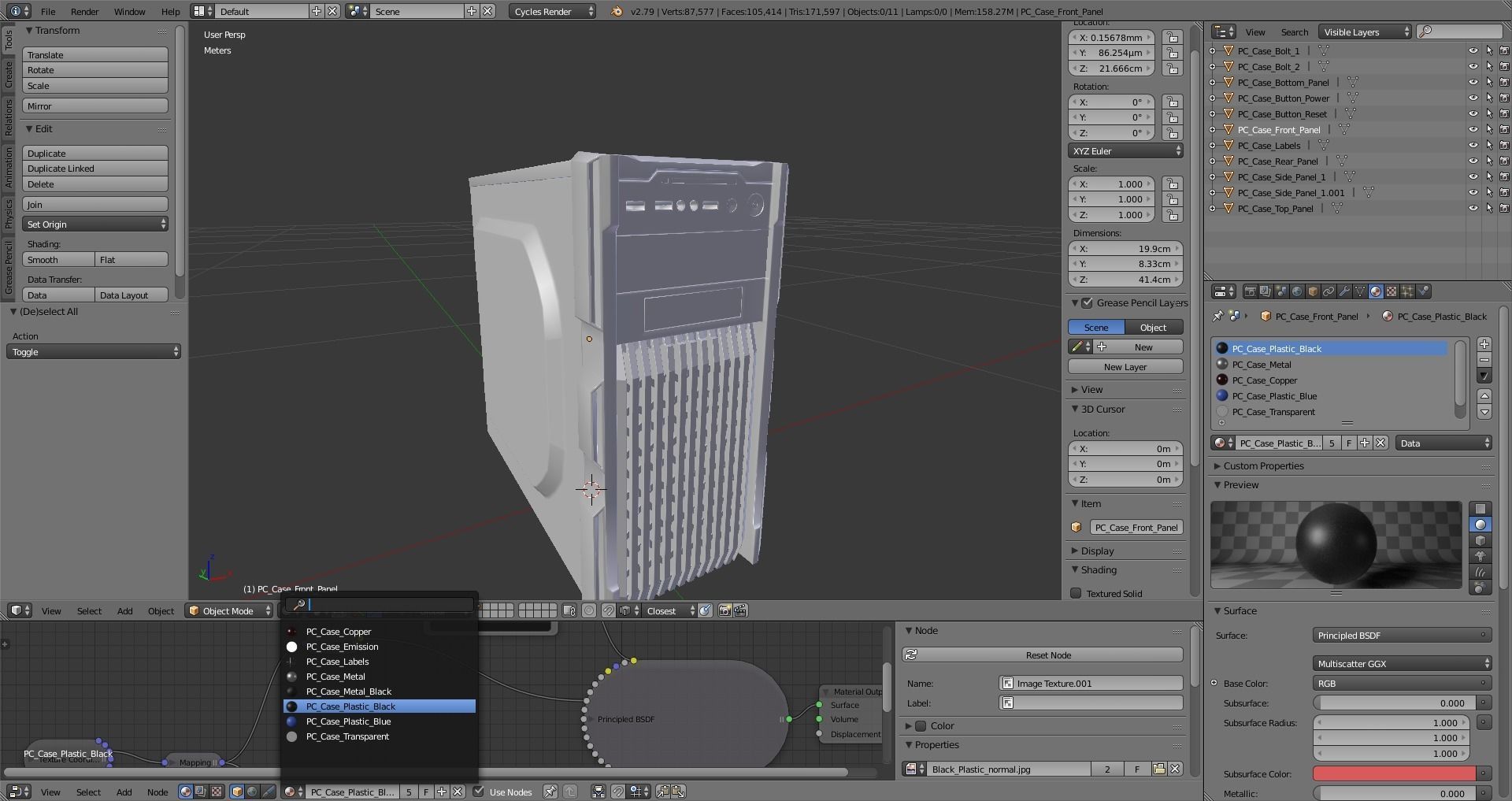Open the Data link type dropdown

coord(1443,443)
